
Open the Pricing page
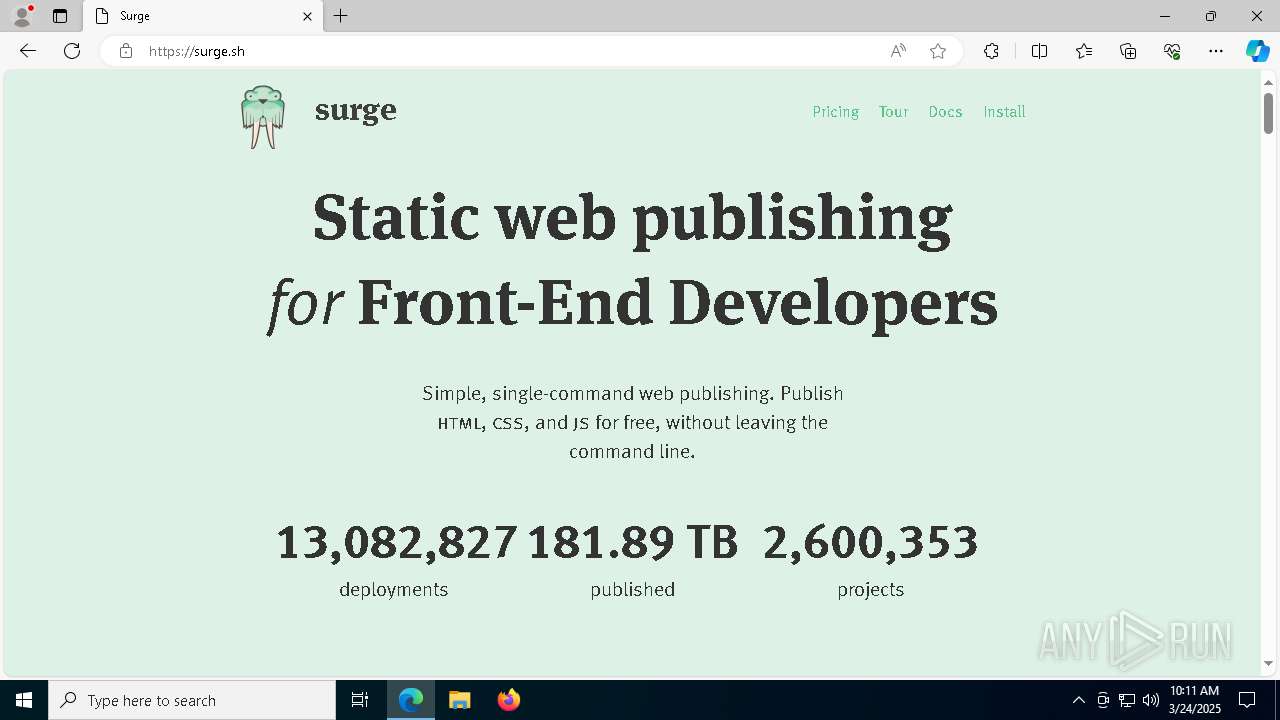click(835, 112)
